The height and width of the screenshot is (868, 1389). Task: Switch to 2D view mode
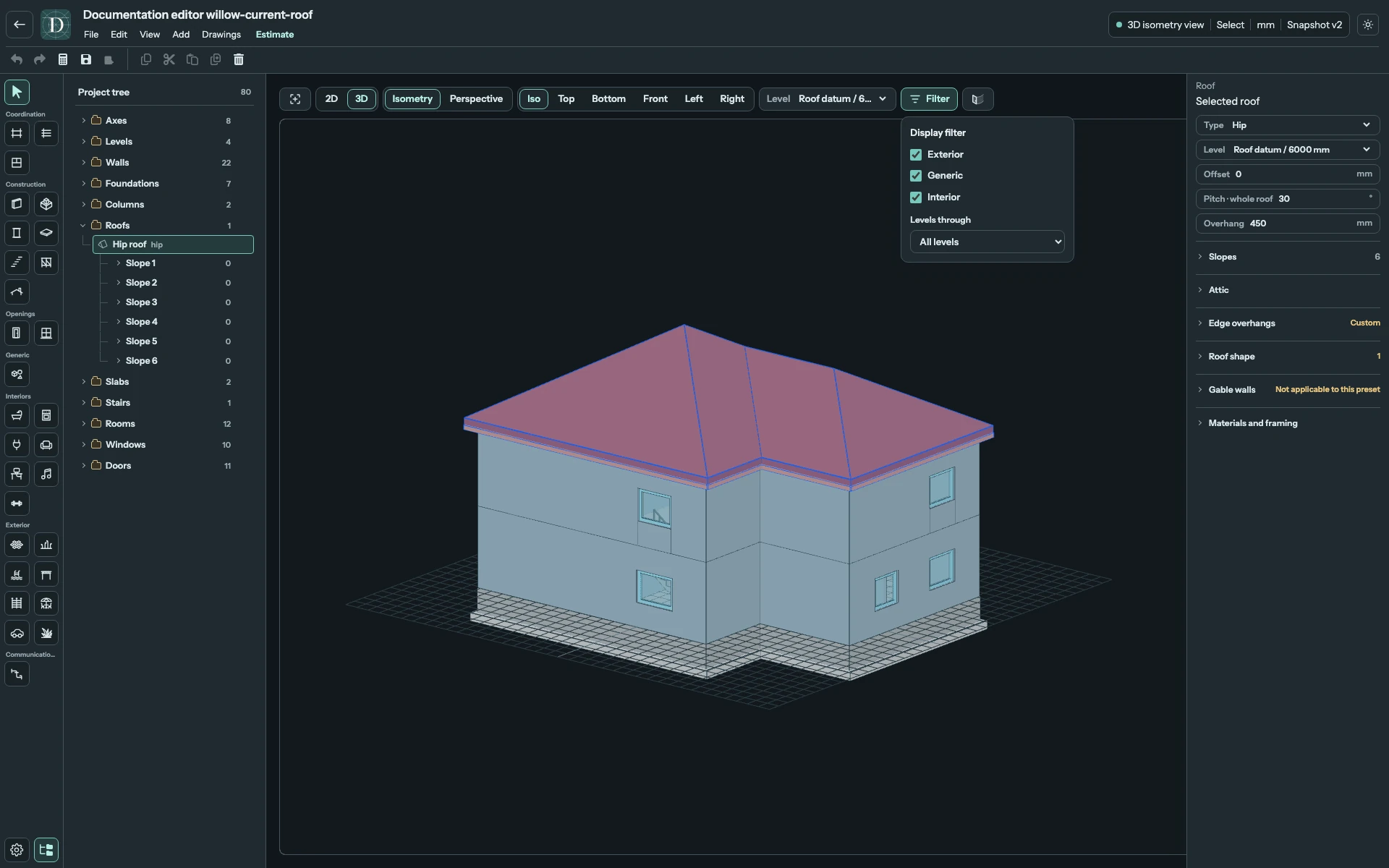331,99
